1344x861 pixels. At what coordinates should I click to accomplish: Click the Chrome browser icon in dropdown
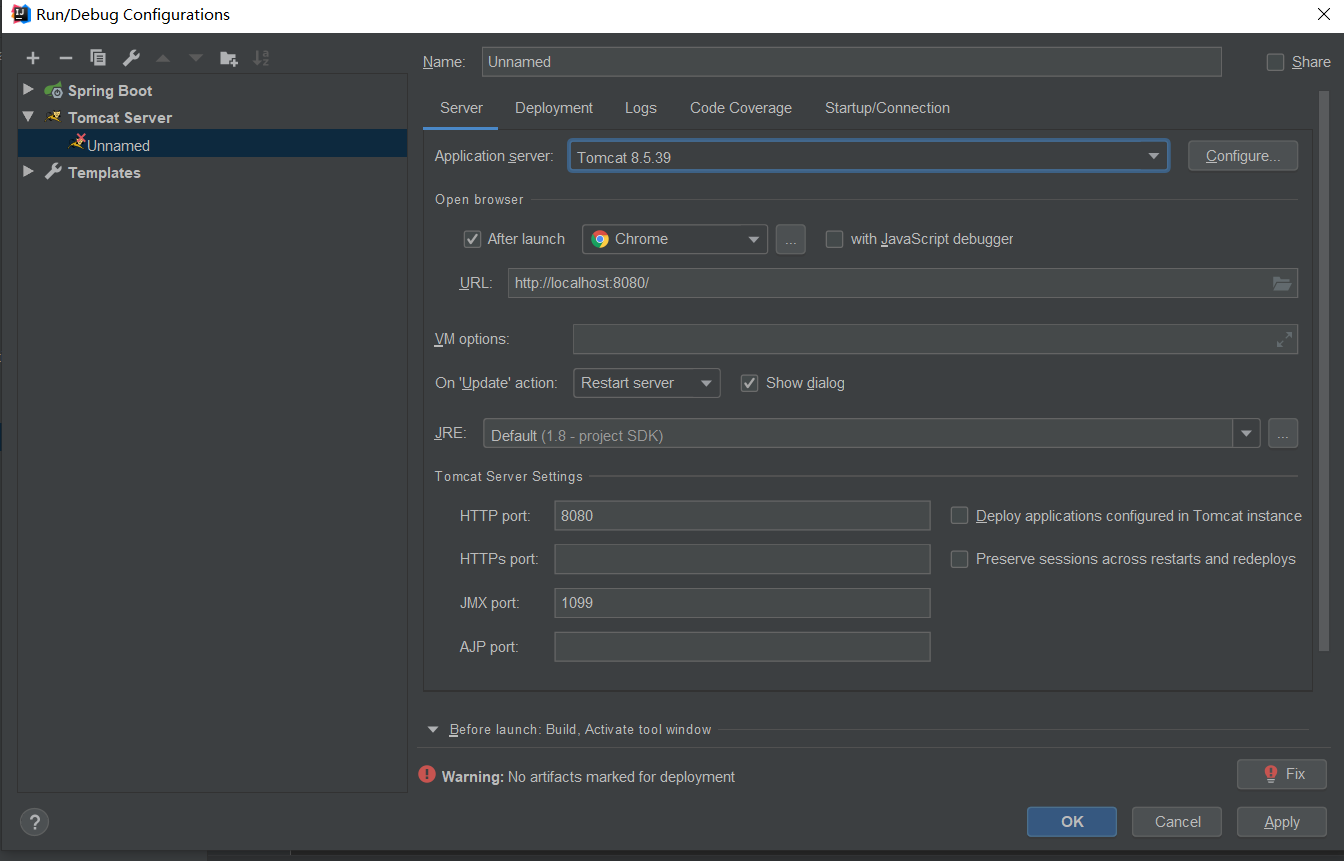pos(600,239)
